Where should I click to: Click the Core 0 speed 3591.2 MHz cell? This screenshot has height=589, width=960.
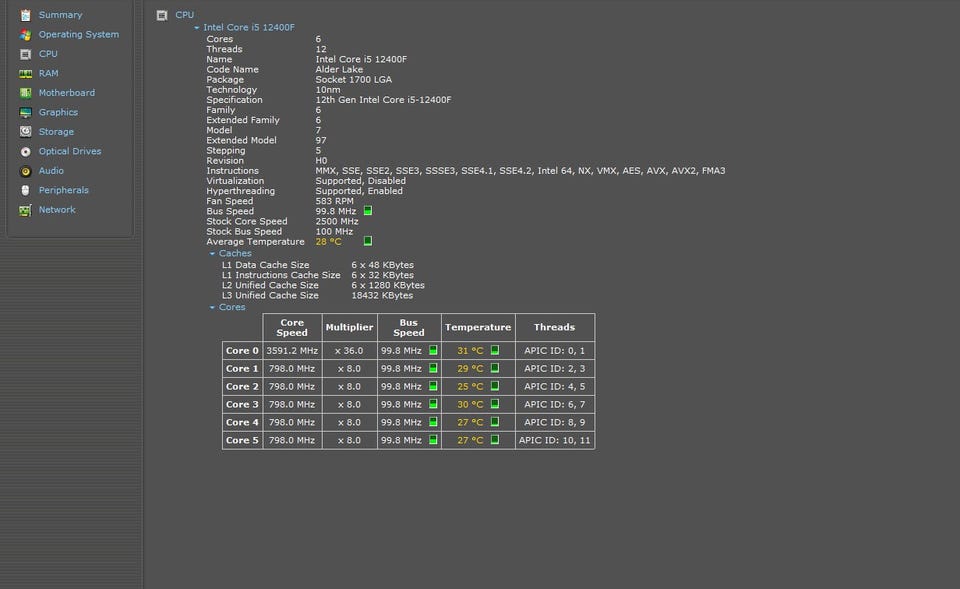pyautogui.click(x=292, y=350)
